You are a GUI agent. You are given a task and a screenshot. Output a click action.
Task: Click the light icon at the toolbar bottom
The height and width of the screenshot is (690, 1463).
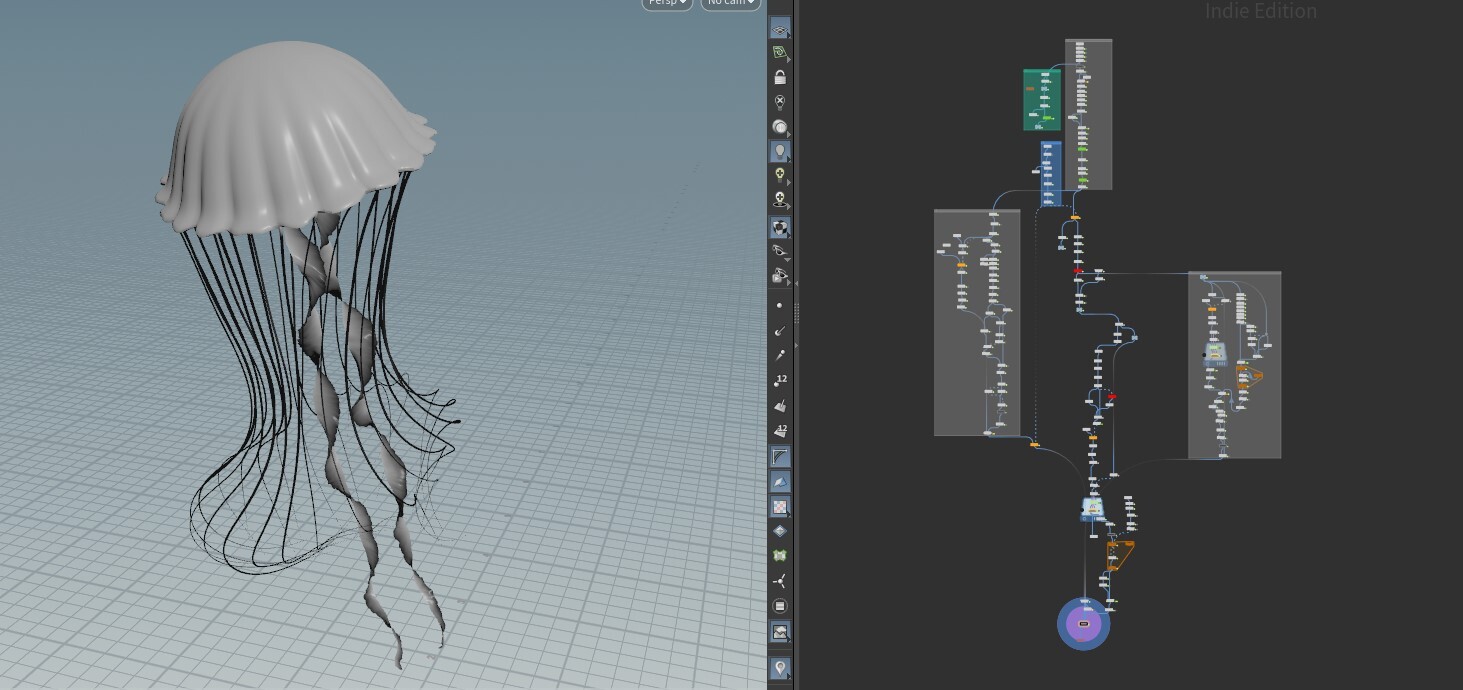[x=780, y=667]
